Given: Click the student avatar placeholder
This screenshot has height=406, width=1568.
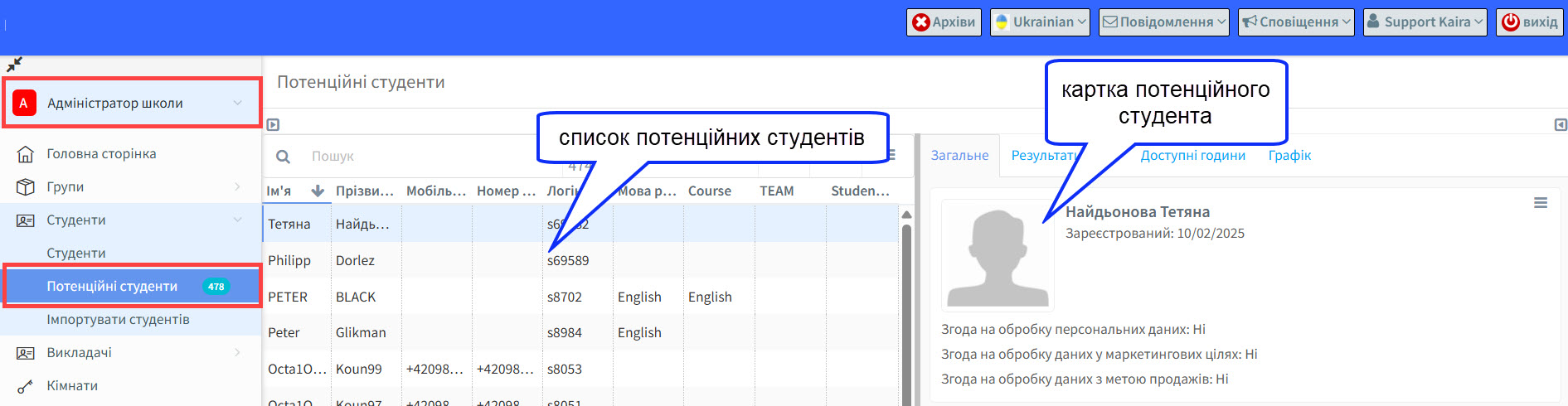Looking at the screenshot, I should click(x=998, y=255).
